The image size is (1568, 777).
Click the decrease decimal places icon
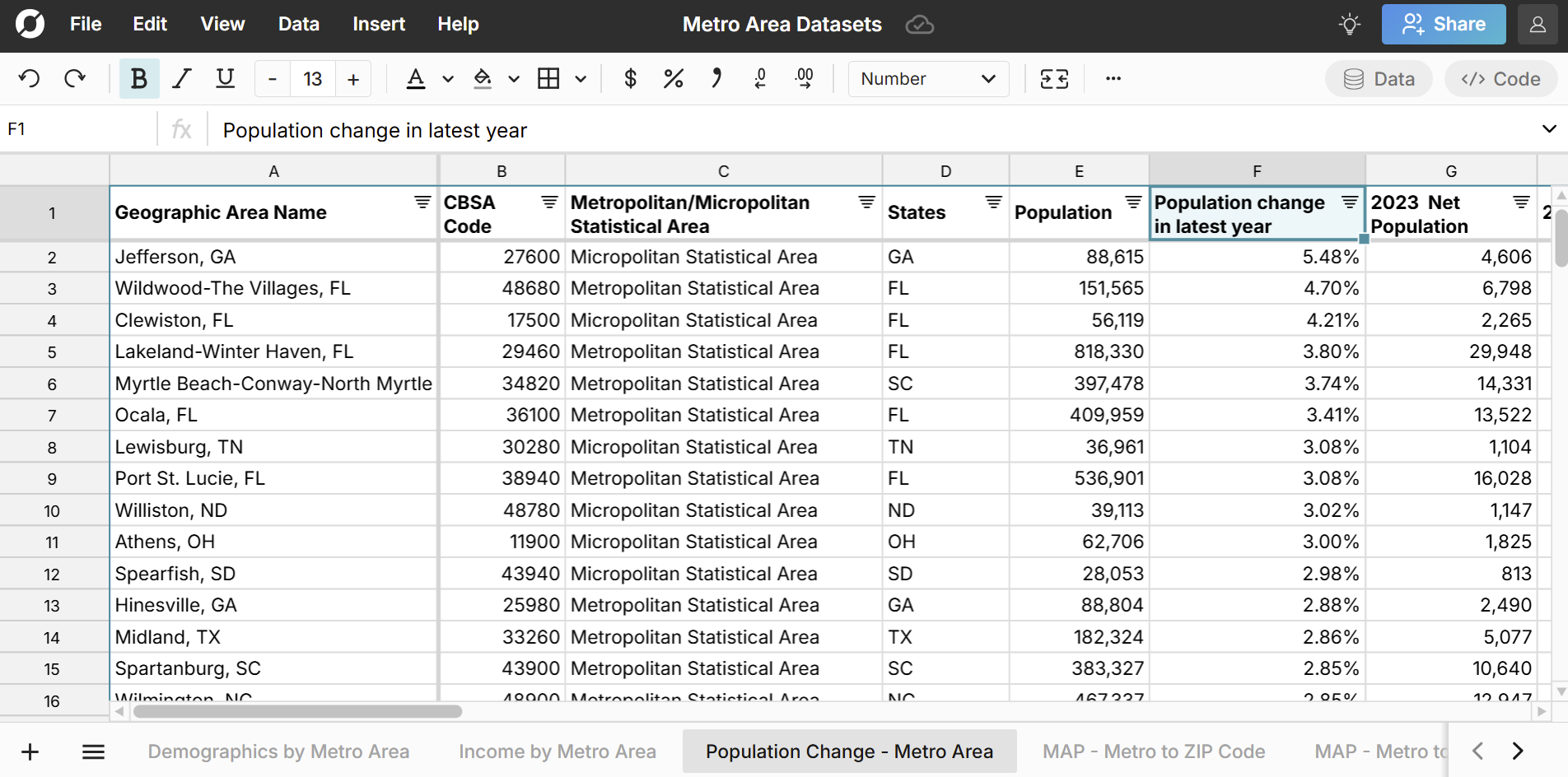point(760,79)
